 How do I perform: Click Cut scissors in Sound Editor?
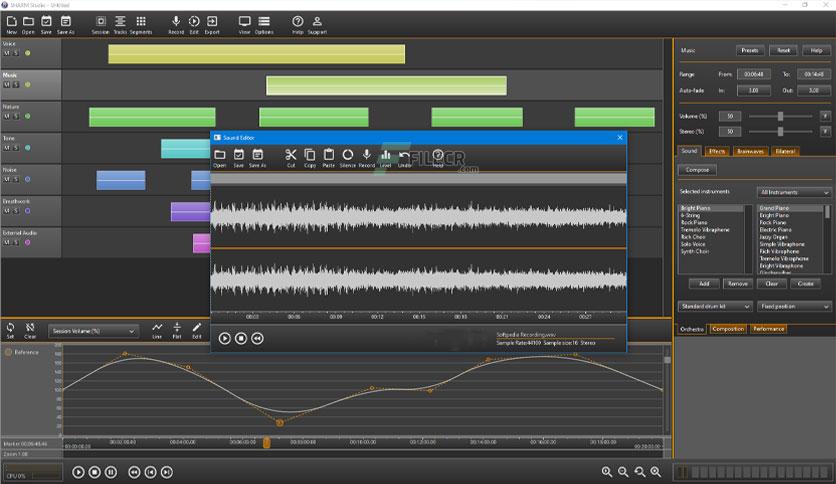[x=291, y=158]
